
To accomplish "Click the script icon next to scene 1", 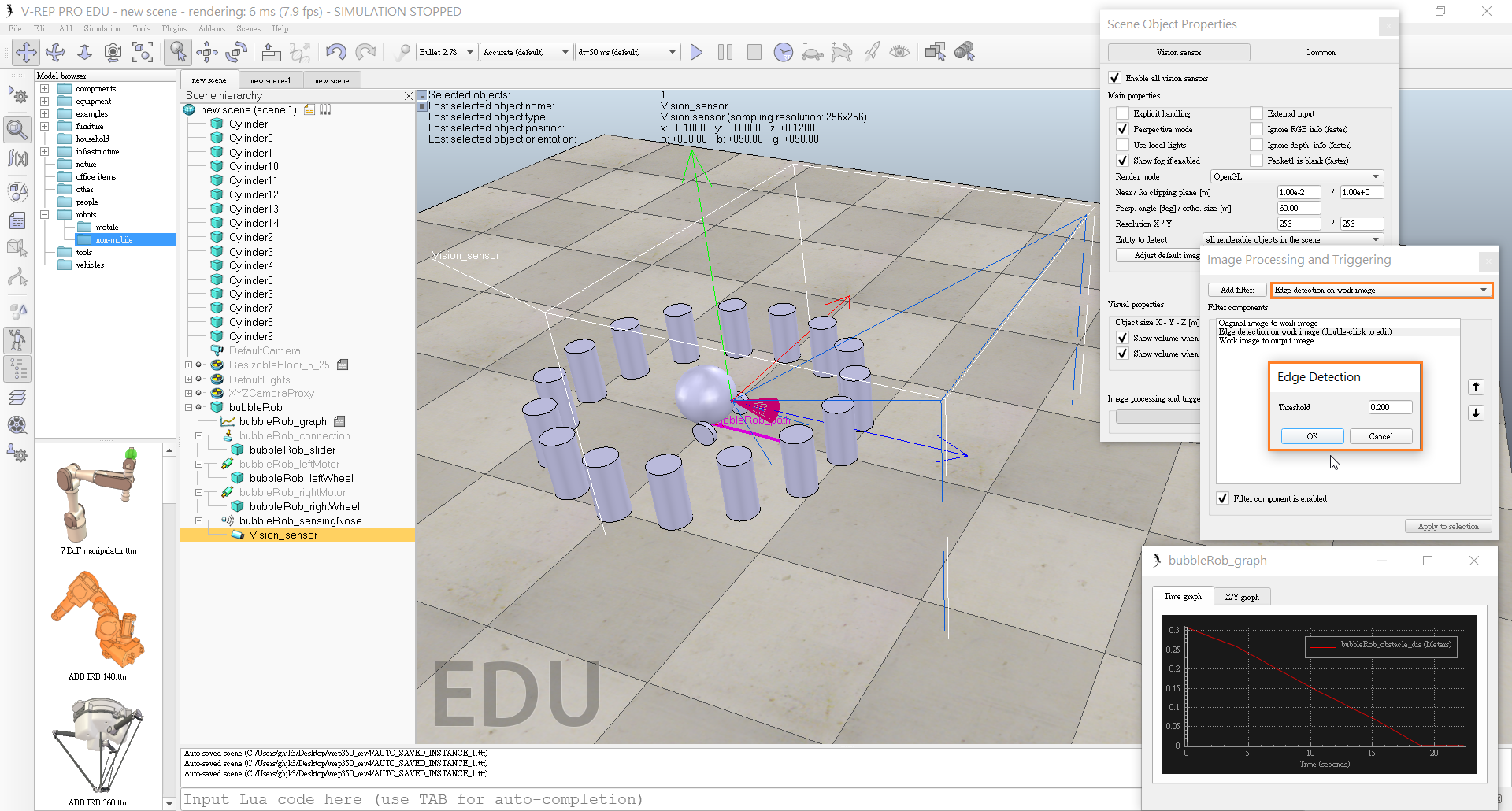I will [310, 109].
